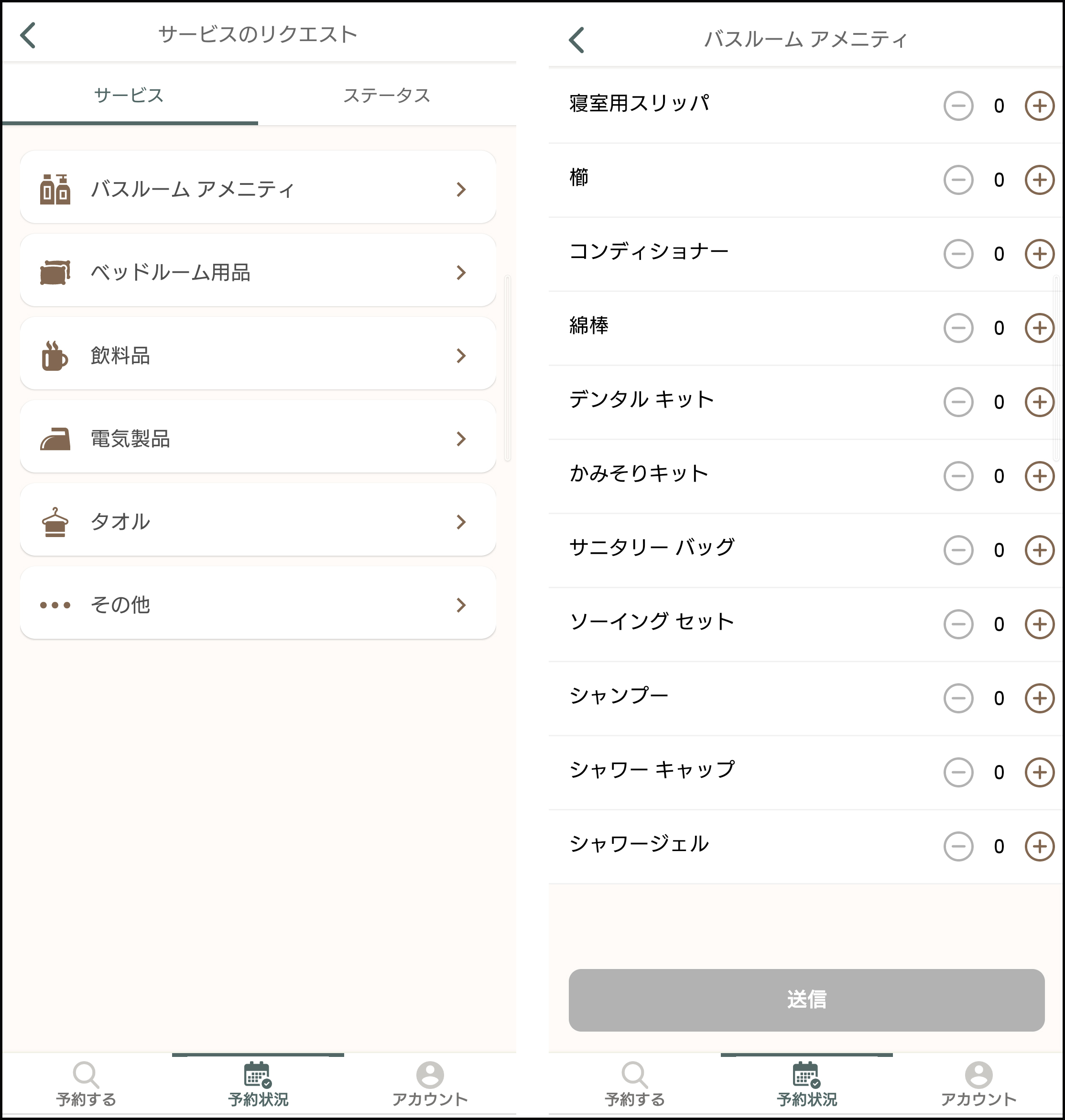Decrease コンディショナー quantity with minus
This screenshot has height=1120, width=1065.
[958, 254]
